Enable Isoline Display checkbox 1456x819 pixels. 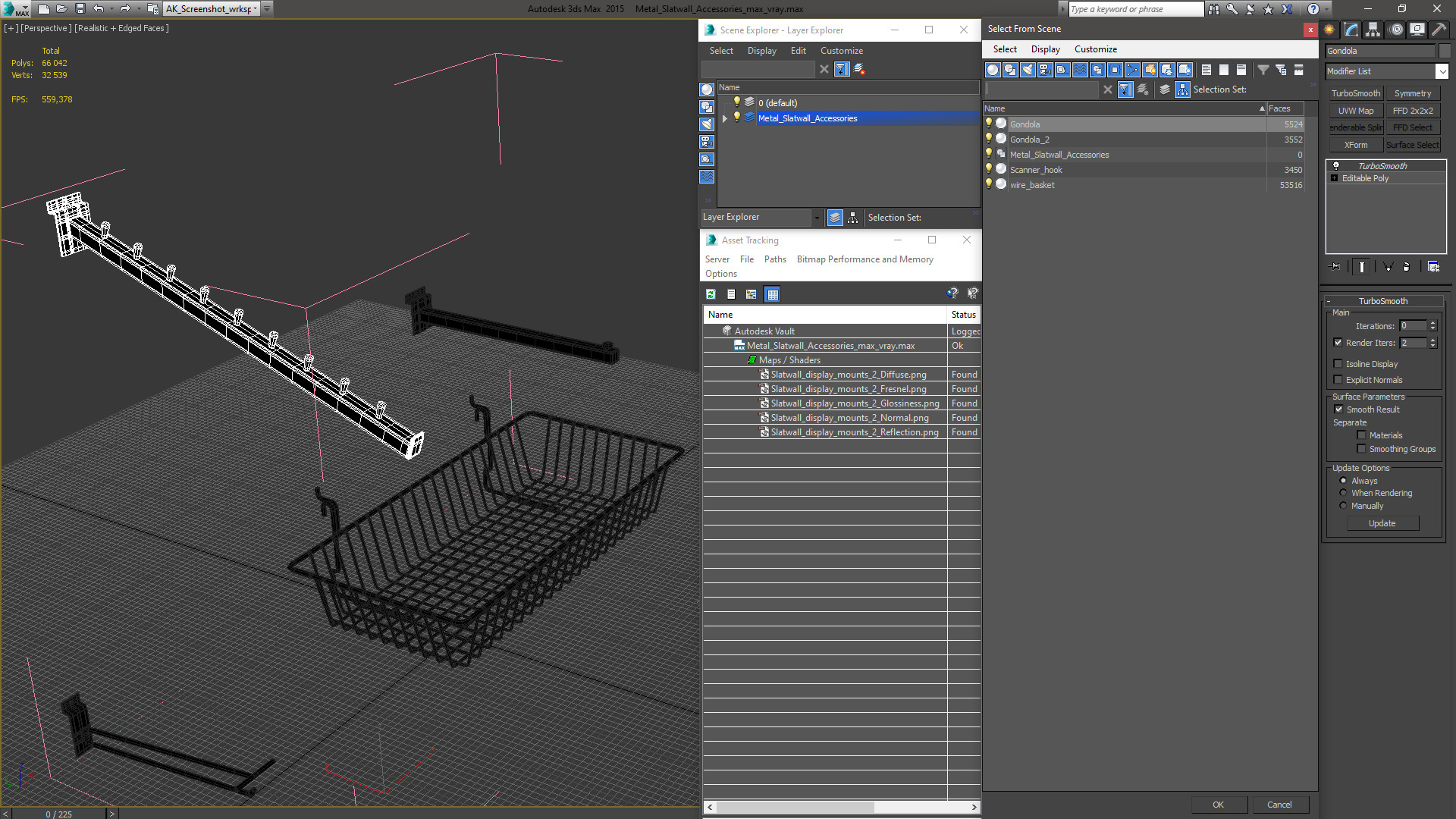[x=1338, y=364]
